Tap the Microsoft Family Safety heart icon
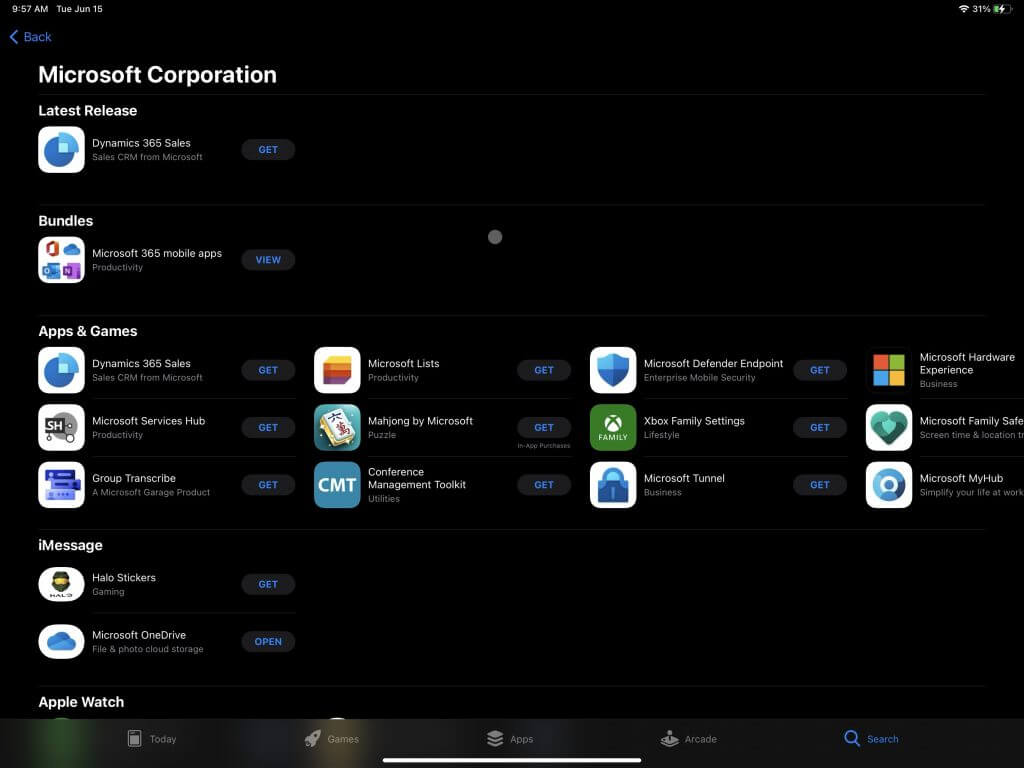Image resolution: width=1024 pixels, height=768 pixels. (x=889, y=428)
